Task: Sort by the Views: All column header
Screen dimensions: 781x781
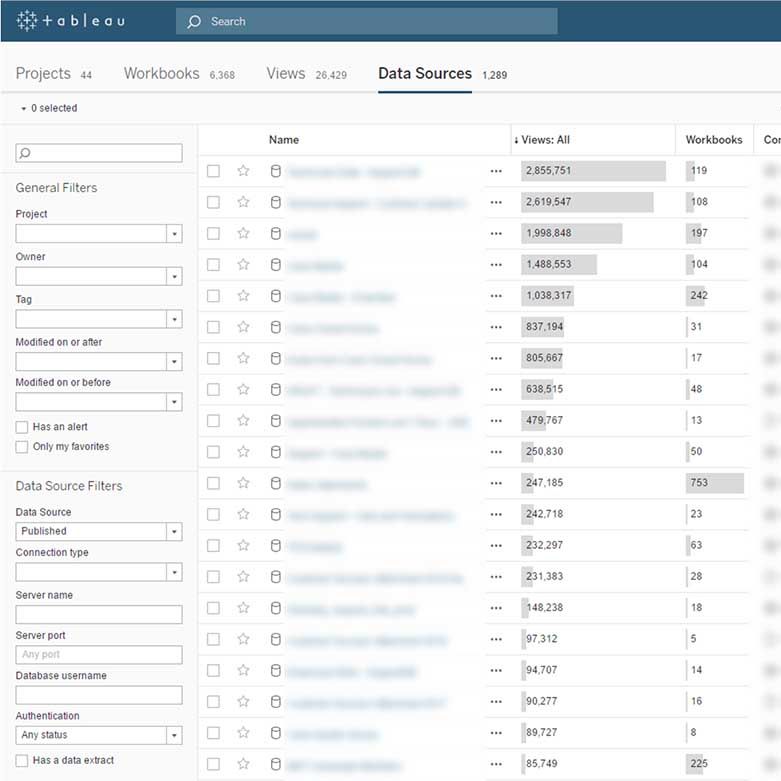Action: 545,140
